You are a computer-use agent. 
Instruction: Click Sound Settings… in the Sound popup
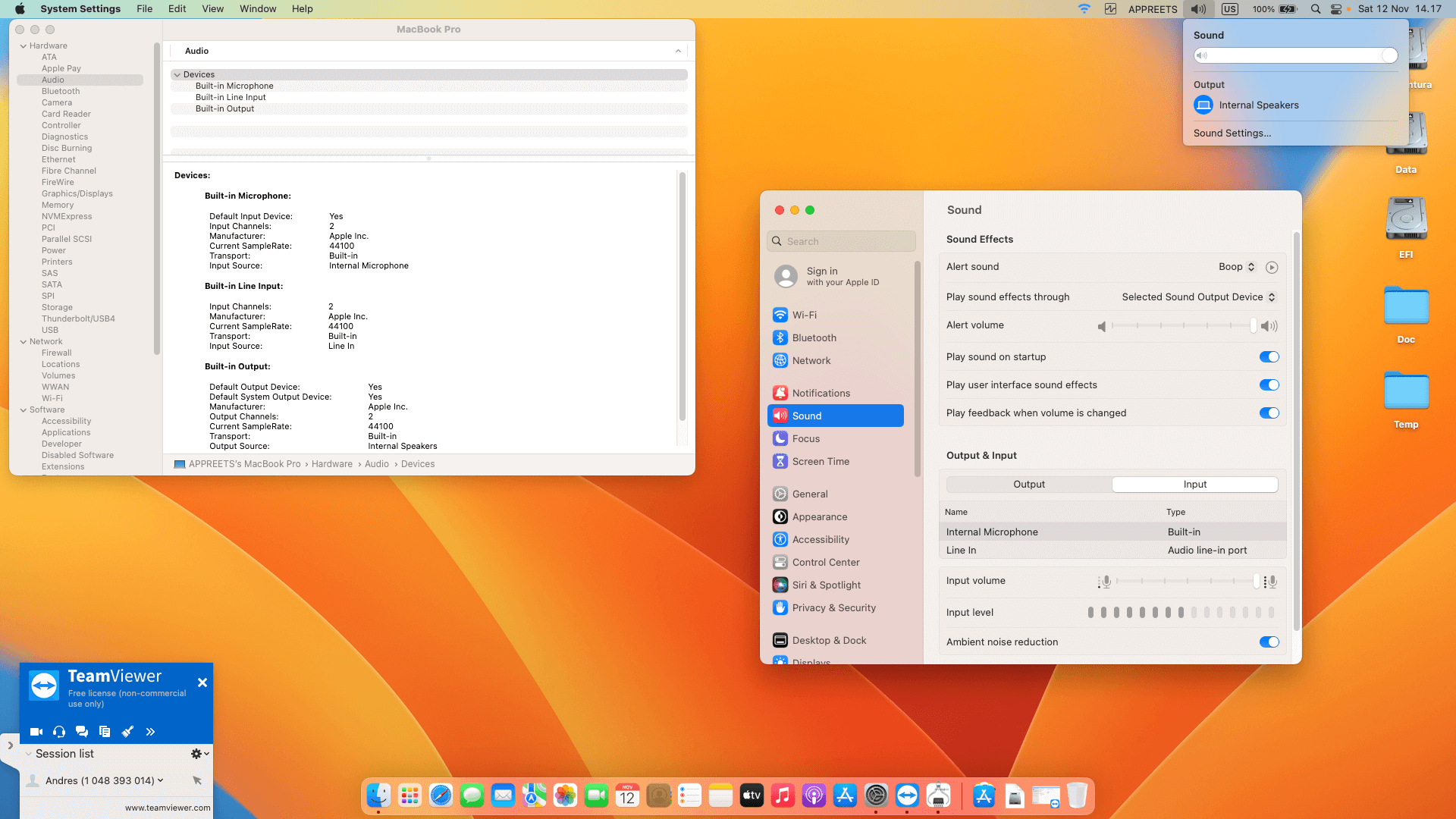(1232, 133)
